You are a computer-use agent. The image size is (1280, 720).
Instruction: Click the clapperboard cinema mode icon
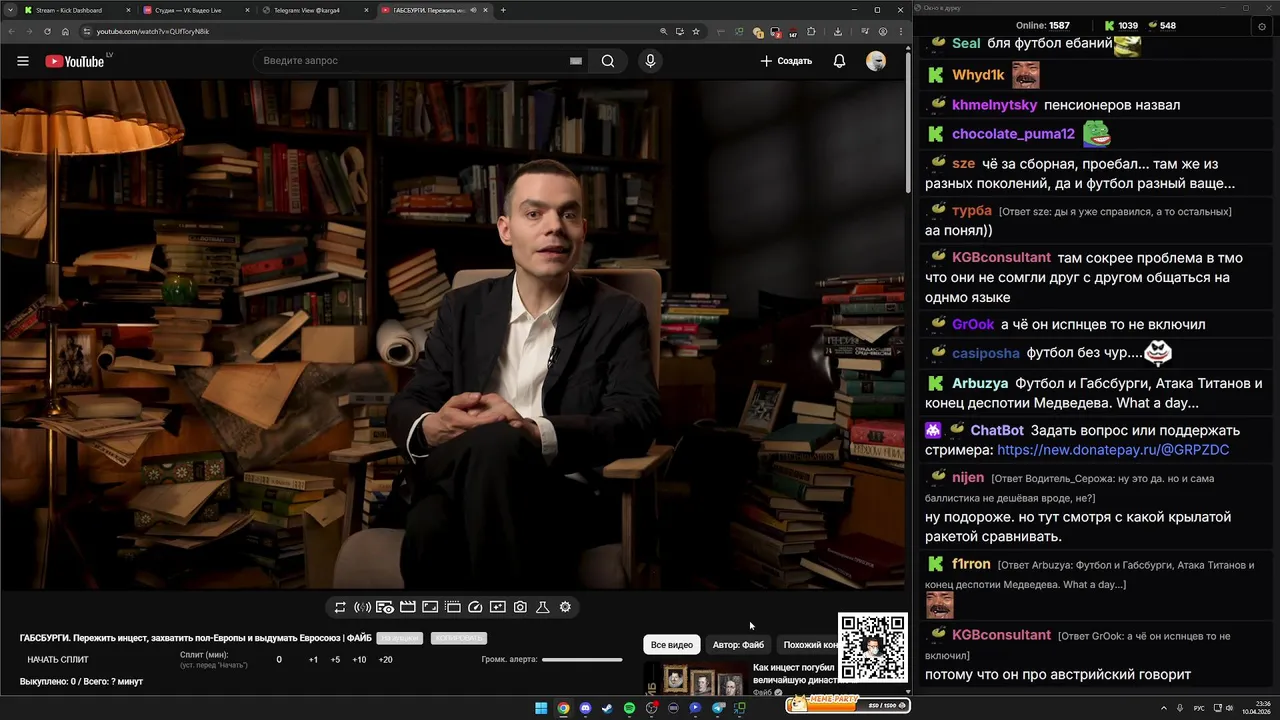(x=408, y=607)
